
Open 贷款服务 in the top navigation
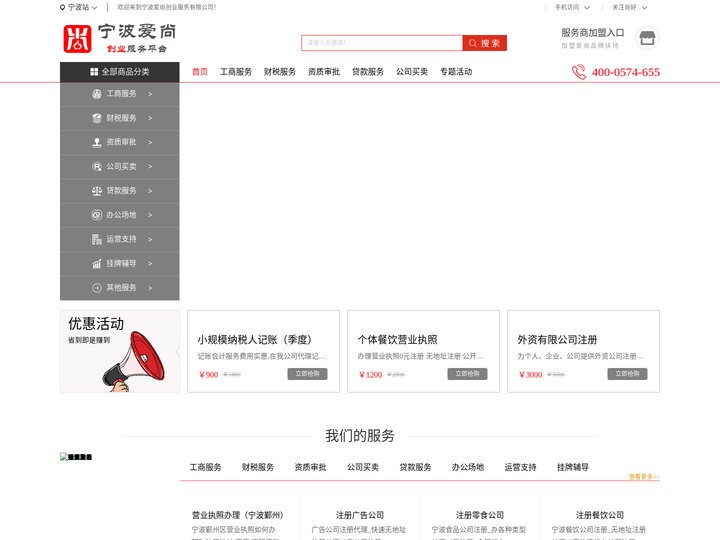[368, 72]
